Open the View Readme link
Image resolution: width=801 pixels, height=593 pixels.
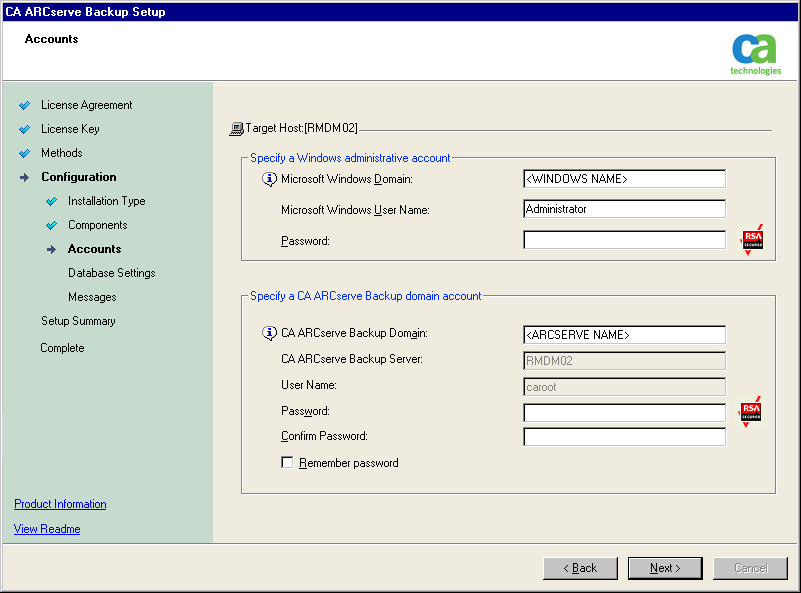tap(47, 529)
